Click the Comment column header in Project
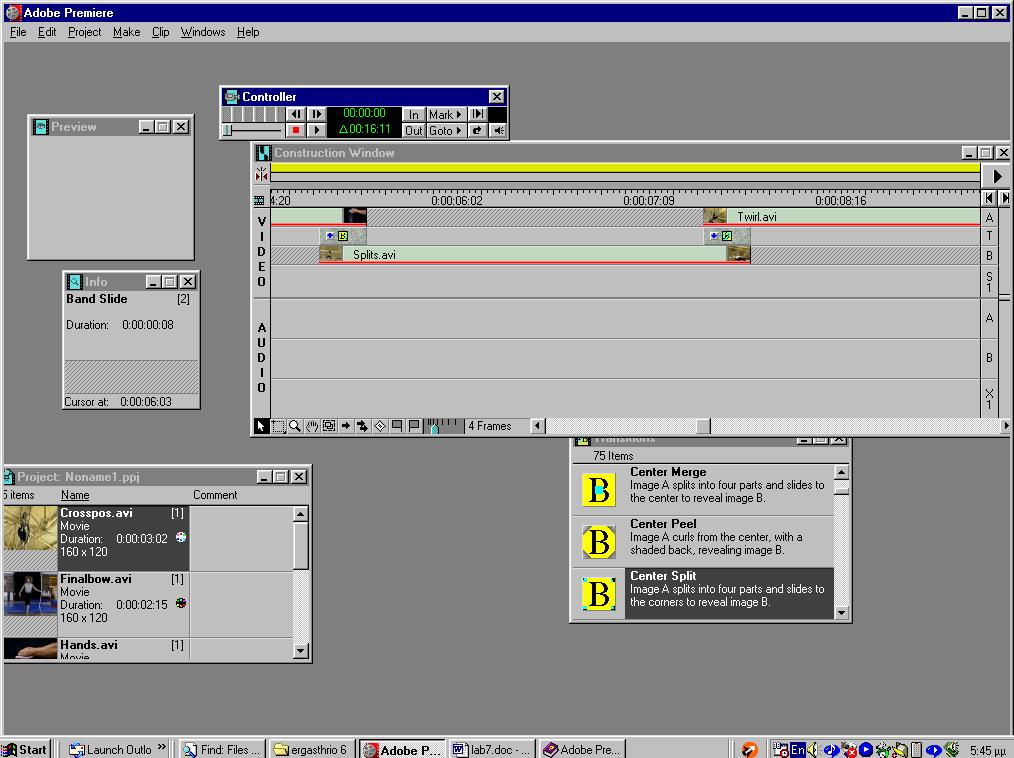 tap(215, 495)
